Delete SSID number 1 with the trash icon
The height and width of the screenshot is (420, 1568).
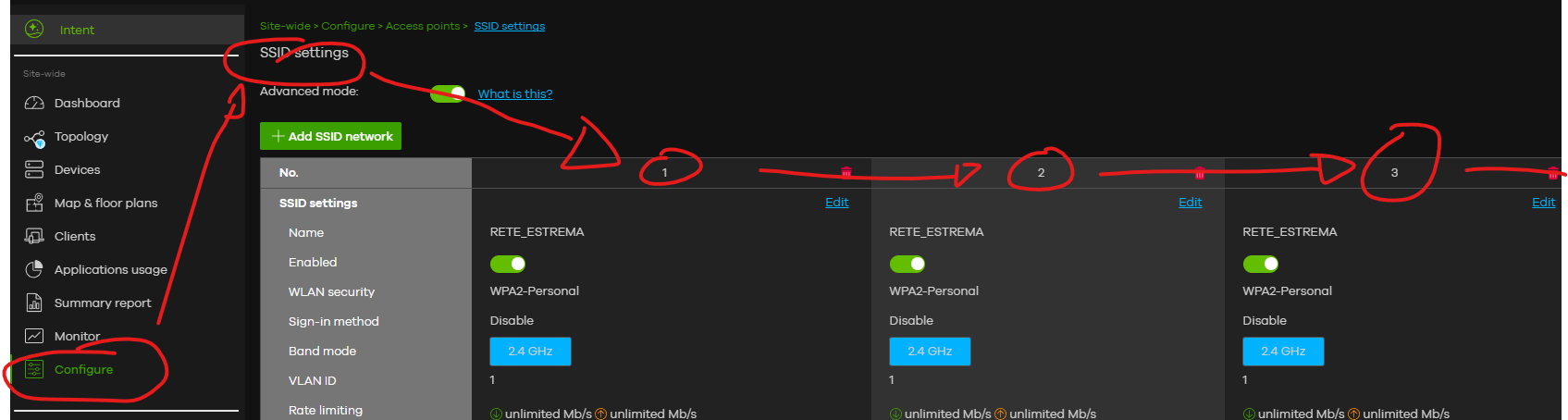[x=846, y=172]
